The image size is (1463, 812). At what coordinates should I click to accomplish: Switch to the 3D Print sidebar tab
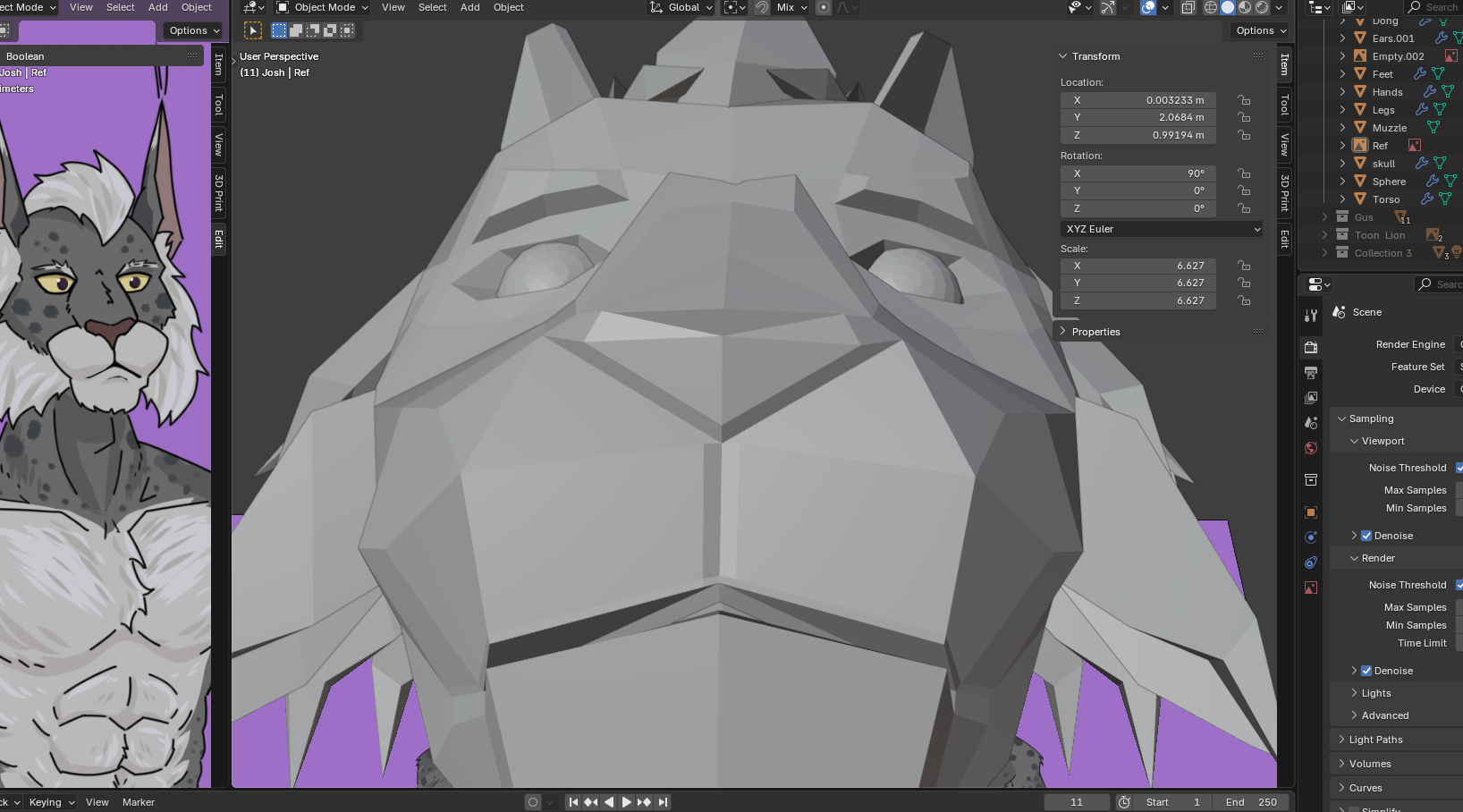coord(1285,192)
